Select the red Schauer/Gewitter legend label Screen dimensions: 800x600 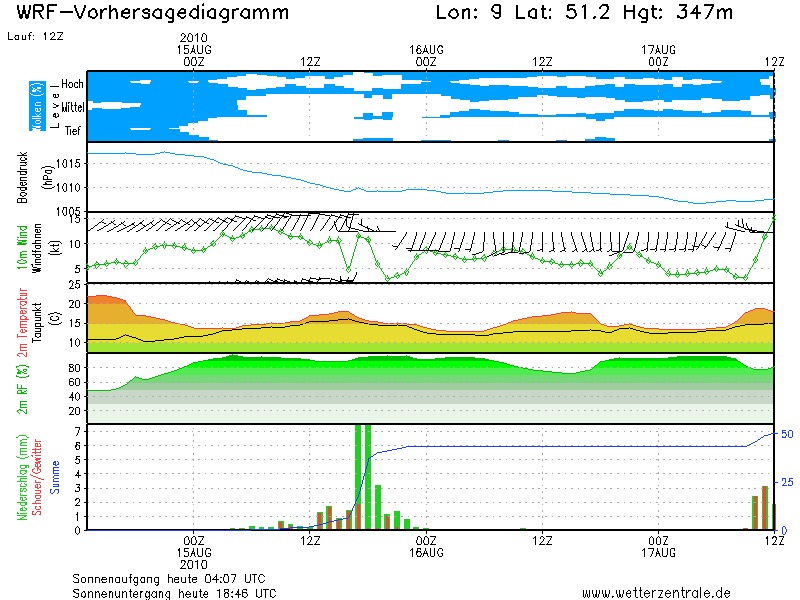37,477
